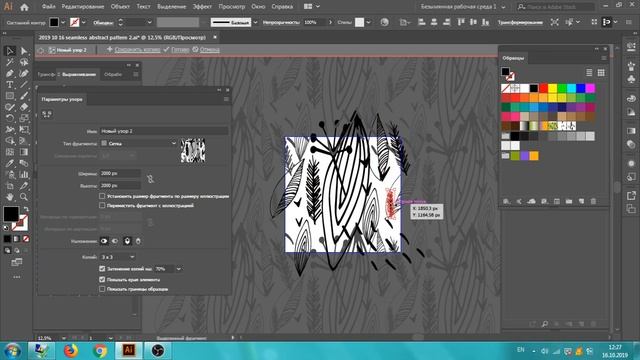Screen dimensions: 640x360
Task: Select right-in-front overlap toggle
Action: [115, 241]
